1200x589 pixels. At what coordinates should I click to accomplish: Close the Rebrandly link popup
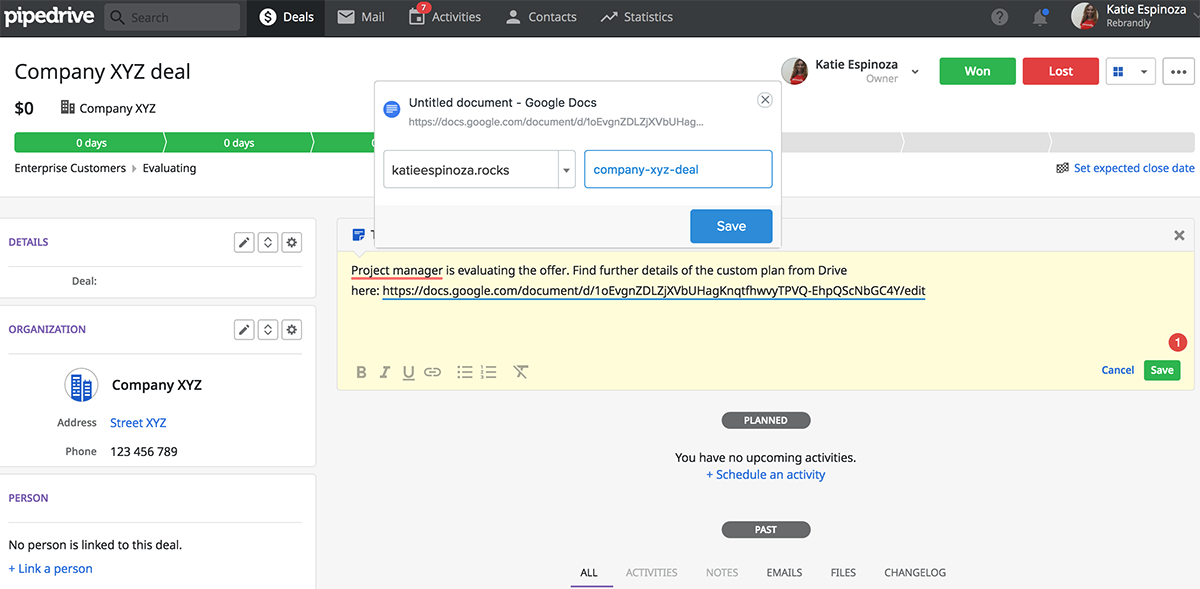click(765, 100)
